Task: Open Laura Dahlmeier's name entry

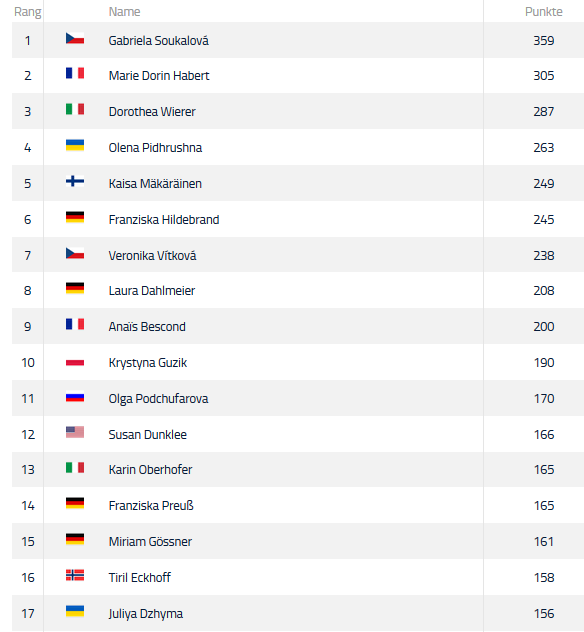Action: [x=152, y=291]
